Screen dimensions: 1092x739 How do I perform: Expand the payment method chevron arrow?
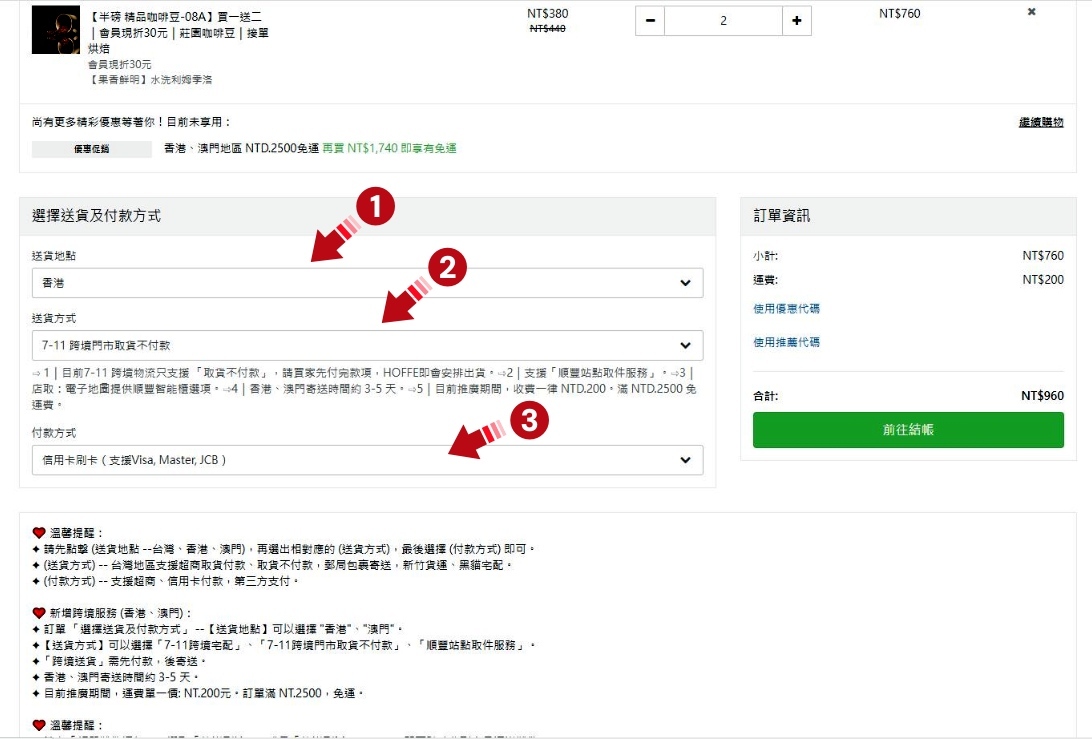(686, 460)
